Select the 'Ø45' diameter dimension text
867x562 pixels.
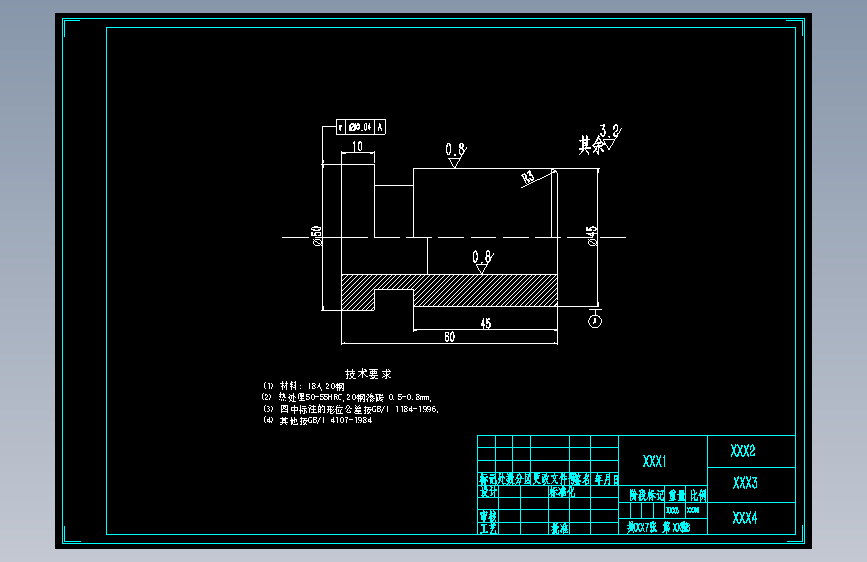click(592, 236)
